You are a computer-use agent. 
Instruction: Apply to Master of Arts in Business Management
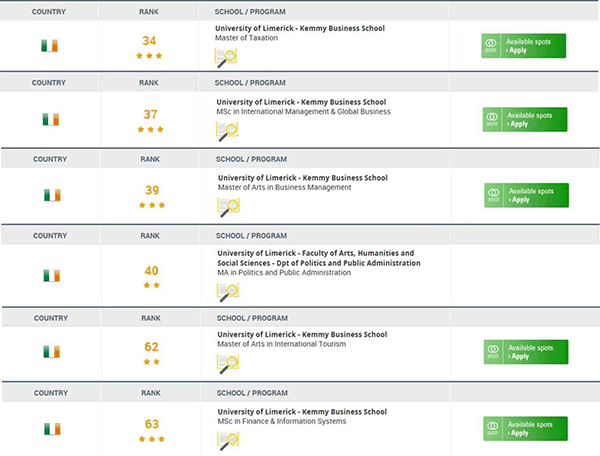tap(527, 195)
